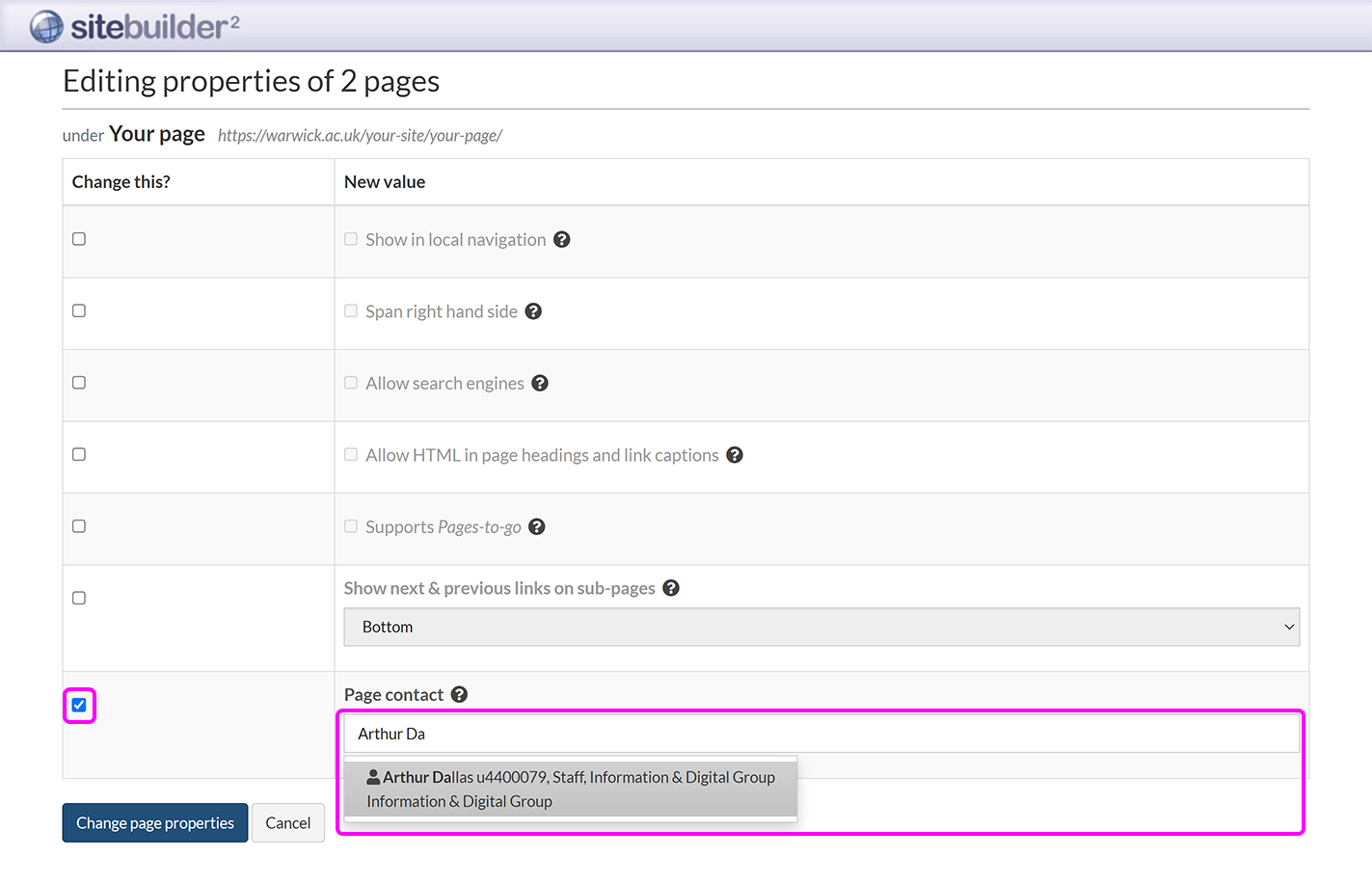This screenshot has width=1372, height=884.
Task: Enable change for Supports Pages-to-go row
Action: (79, 526)
